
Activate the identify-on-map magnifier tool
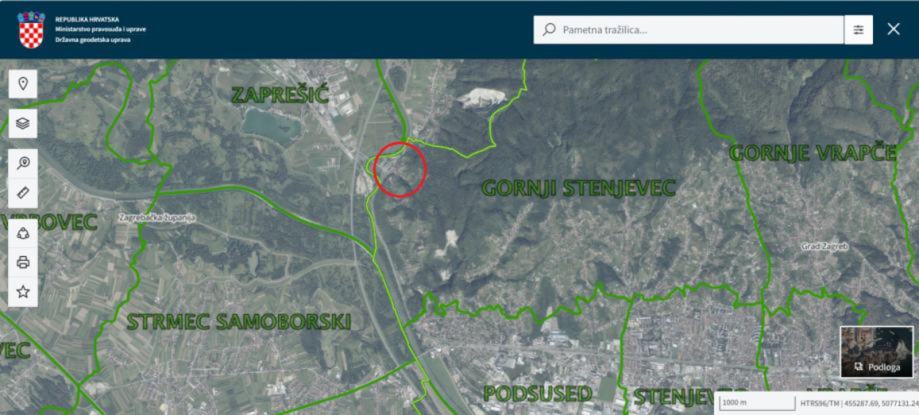(x=23, y=164)
